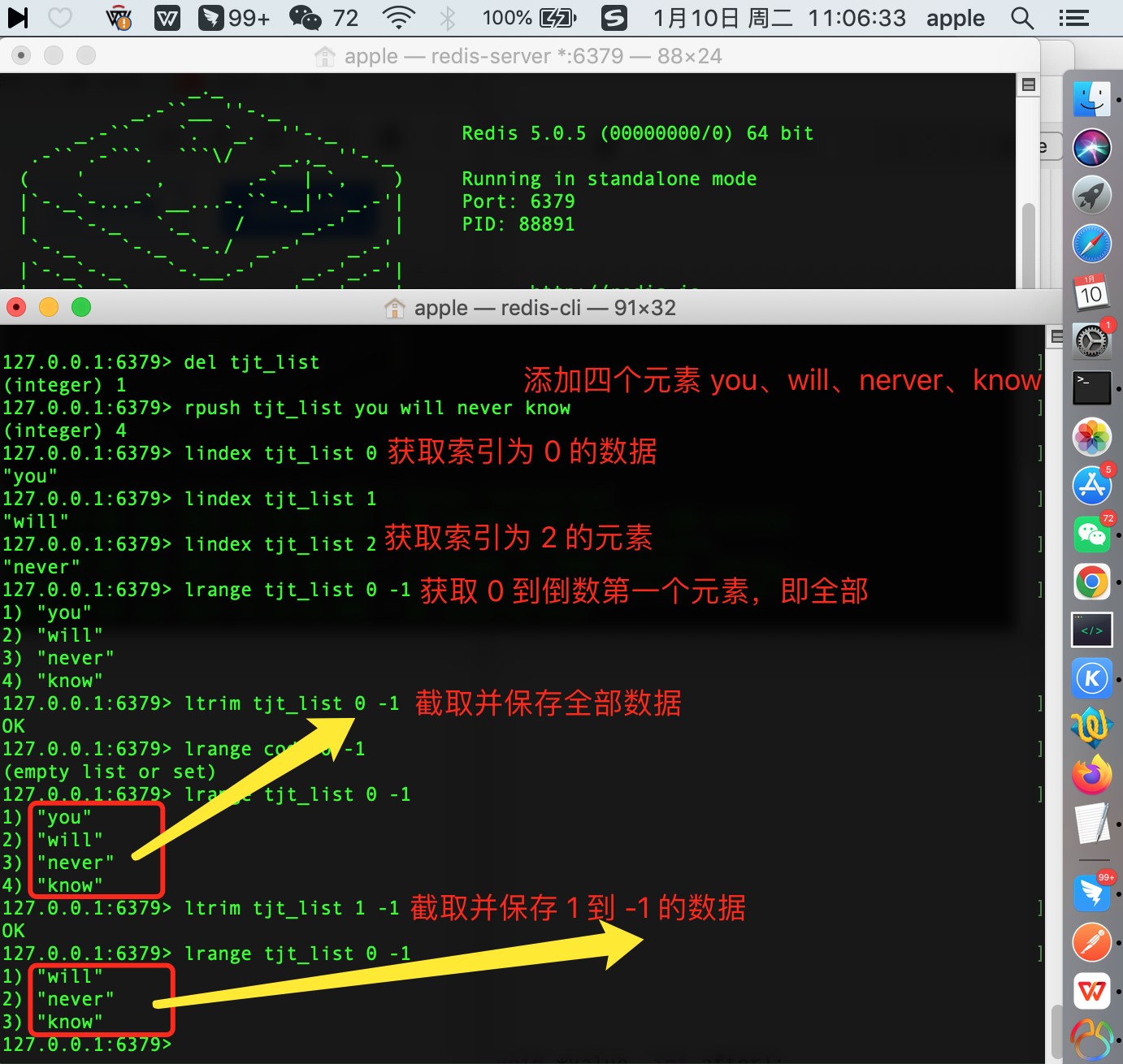Image resolution: width=1123 pixels, height=1064 pixels.
Task: Open Sogou input method menu
Action: [614, 17]
